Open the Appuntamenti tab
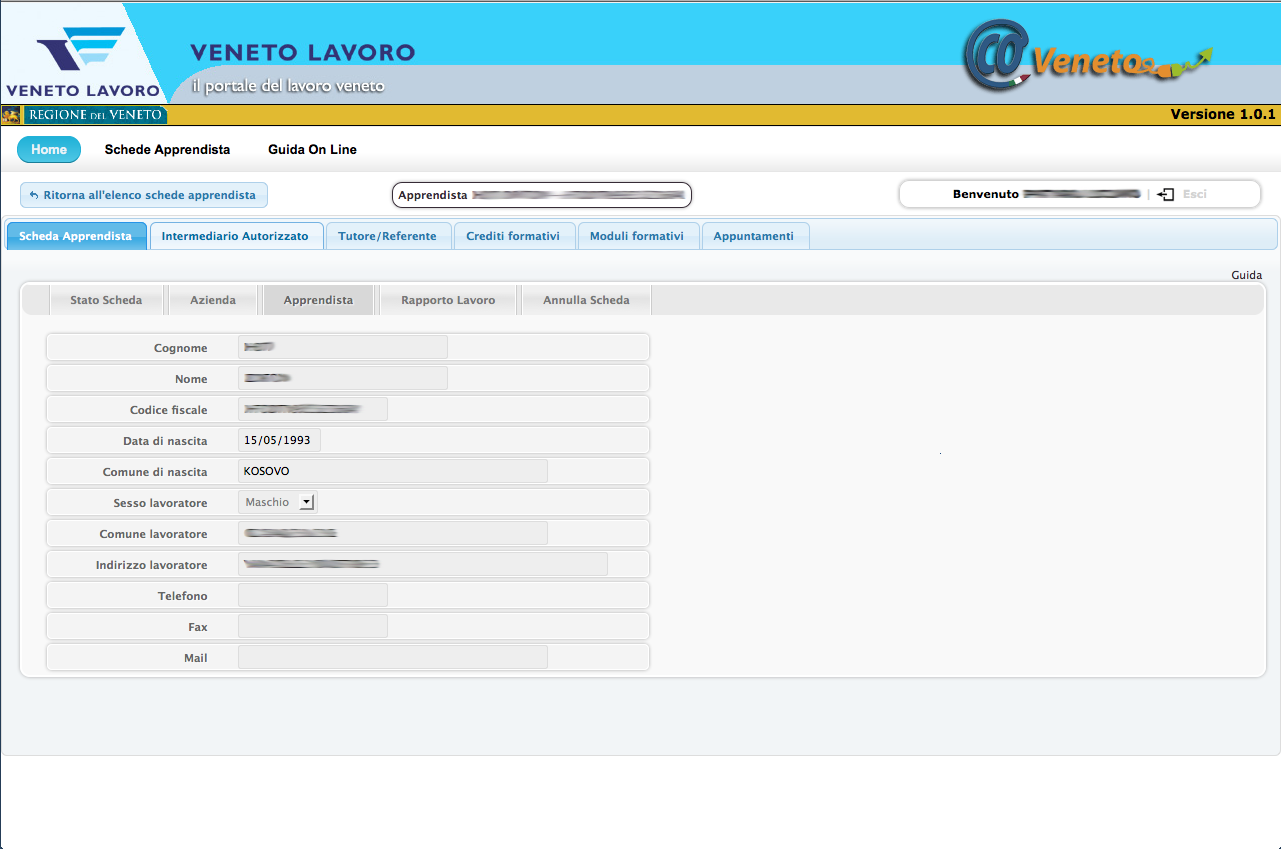The height and width of the screenshot is (849, 1281). 754,237
